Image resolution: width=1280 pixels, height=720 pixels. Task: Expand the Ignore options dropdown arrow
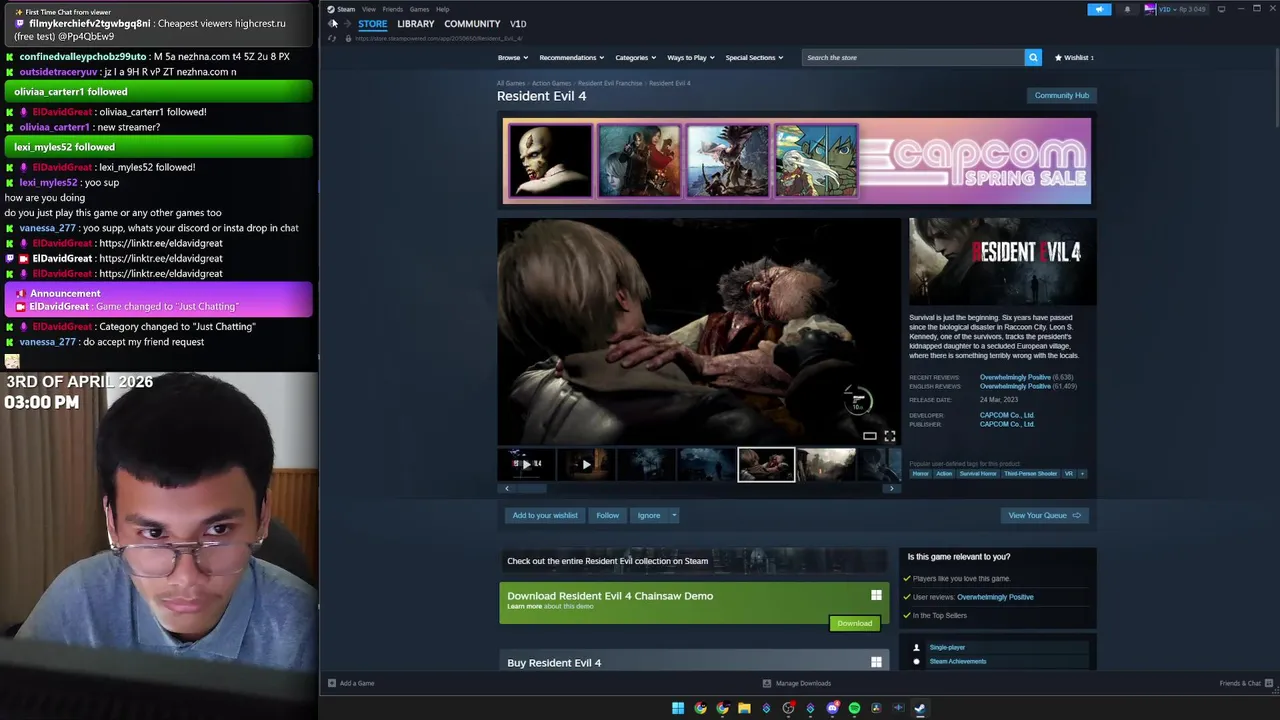674,515
